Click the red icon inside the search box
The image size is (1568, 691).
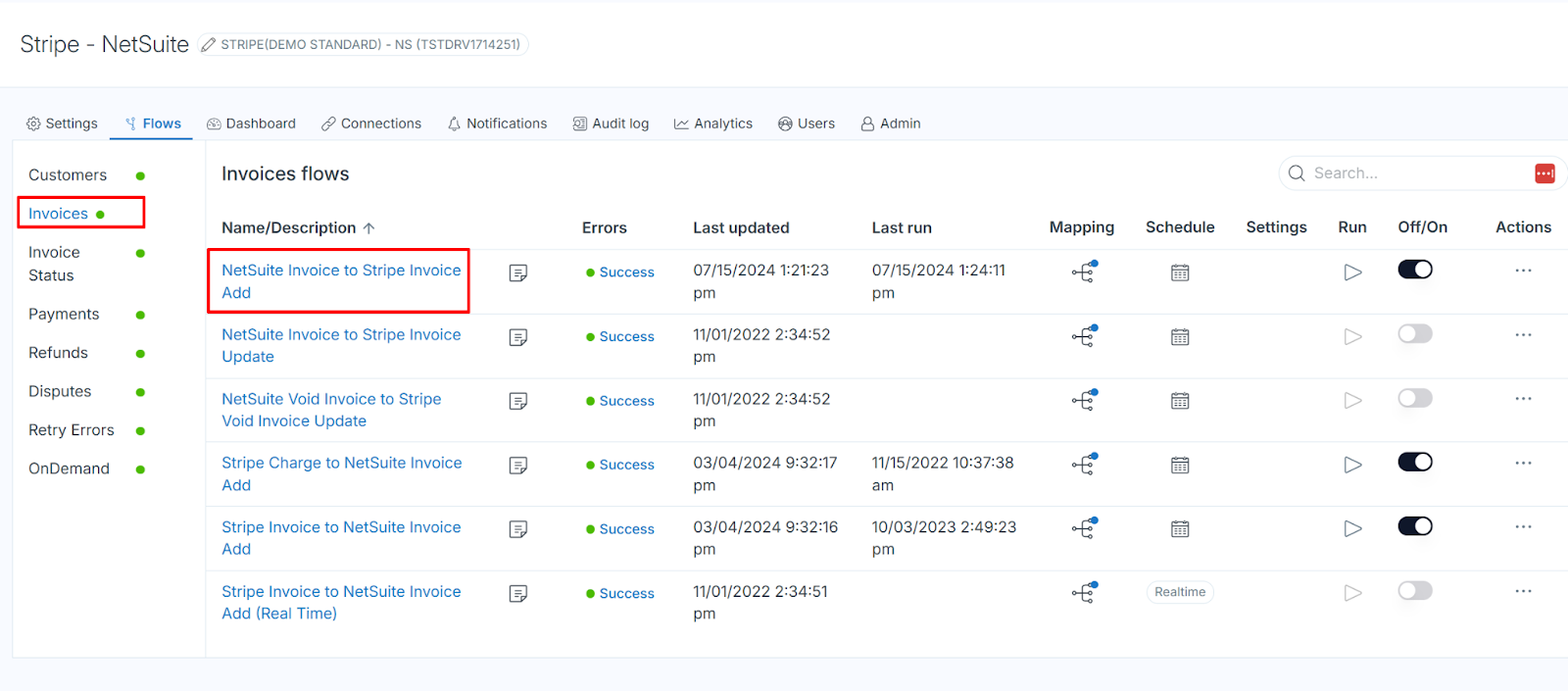click(1544, 173)
